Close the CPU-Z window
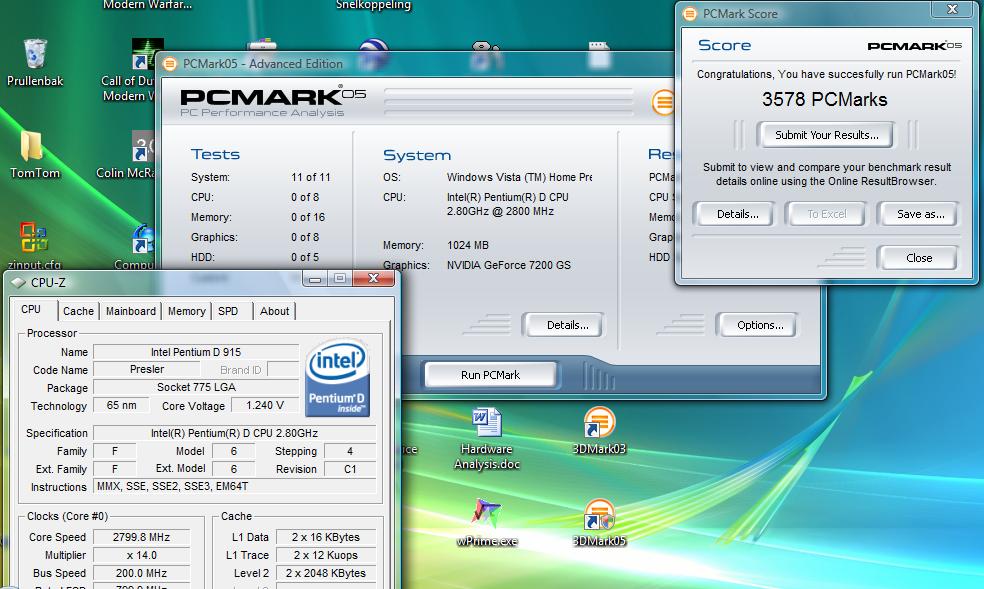 pyautogui.click(x=373, y=278)
